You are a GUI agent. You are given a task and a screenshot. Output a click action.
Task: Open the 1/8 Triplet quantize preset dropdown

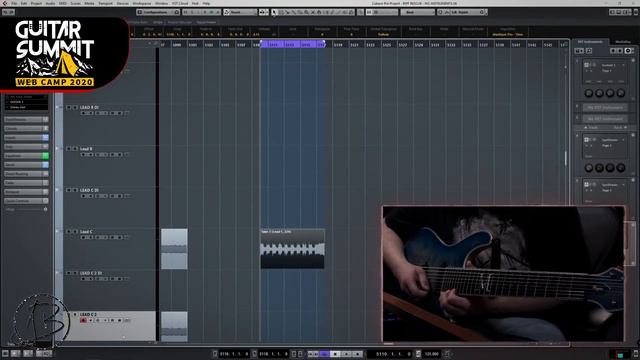click(465, 12)
